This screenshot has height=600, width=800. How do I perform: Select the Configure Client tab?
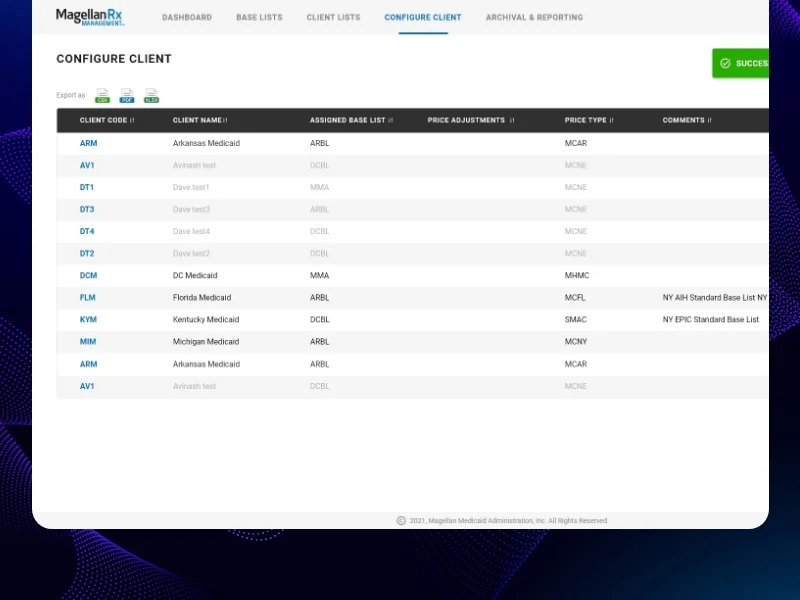click(423, 17)
